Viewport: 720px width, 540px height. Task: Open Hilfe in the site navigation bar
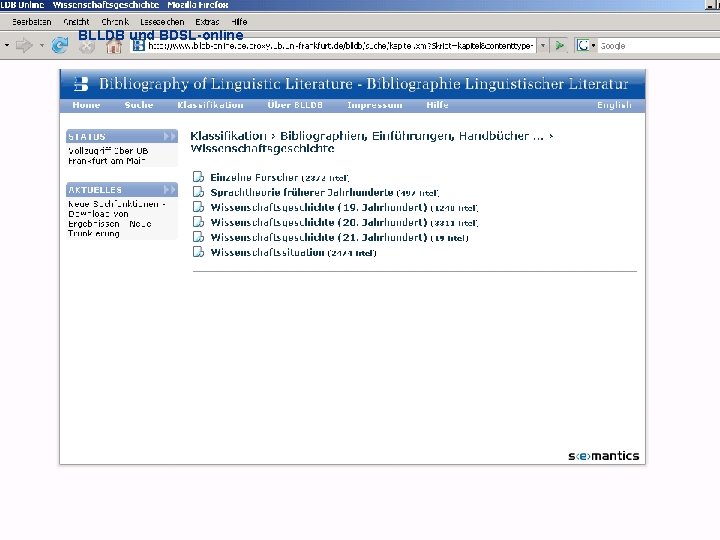tap(437, 105)
